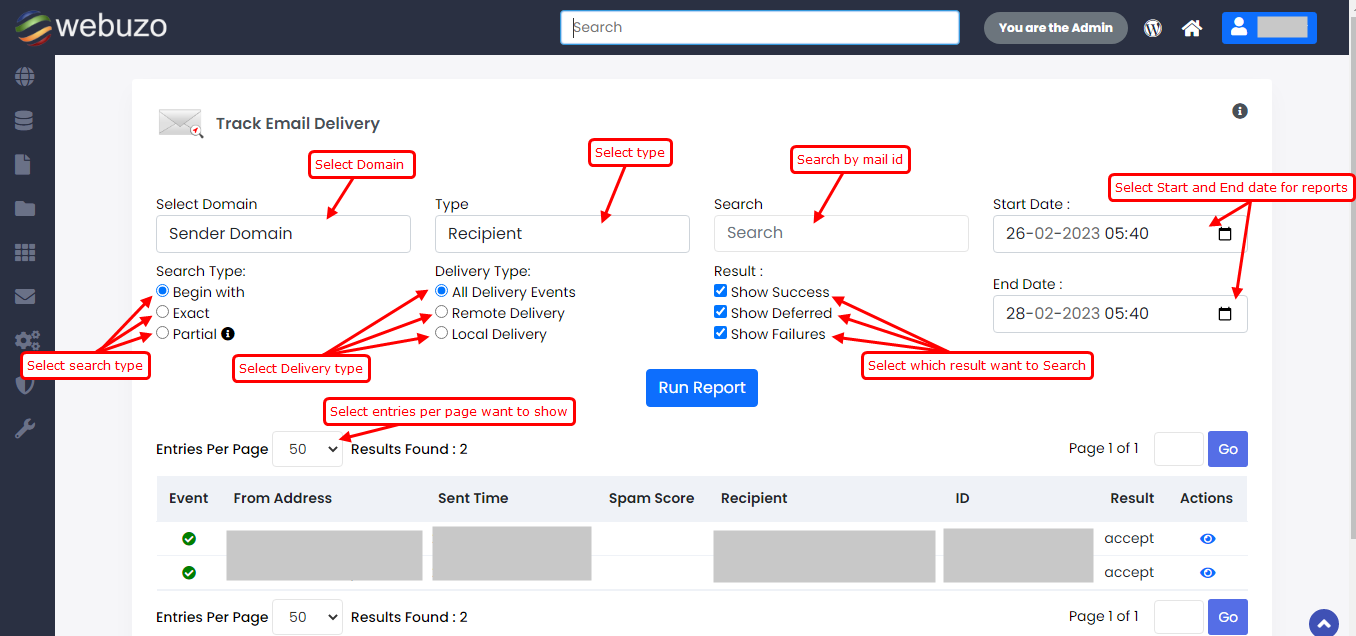
Task: Open the Start Date calendar picker
Action: [x=1225, y=234]
